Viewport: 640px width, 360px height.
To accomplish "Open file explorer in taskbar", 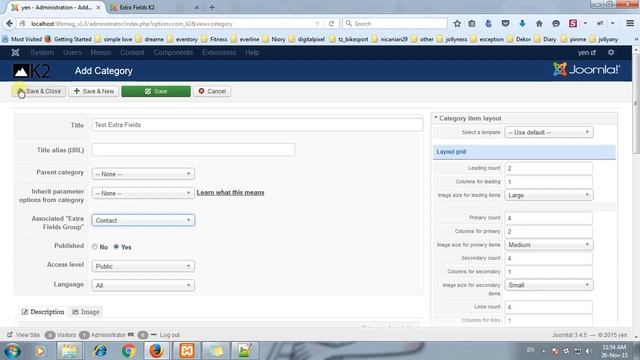I will click(x=69, y=351).
